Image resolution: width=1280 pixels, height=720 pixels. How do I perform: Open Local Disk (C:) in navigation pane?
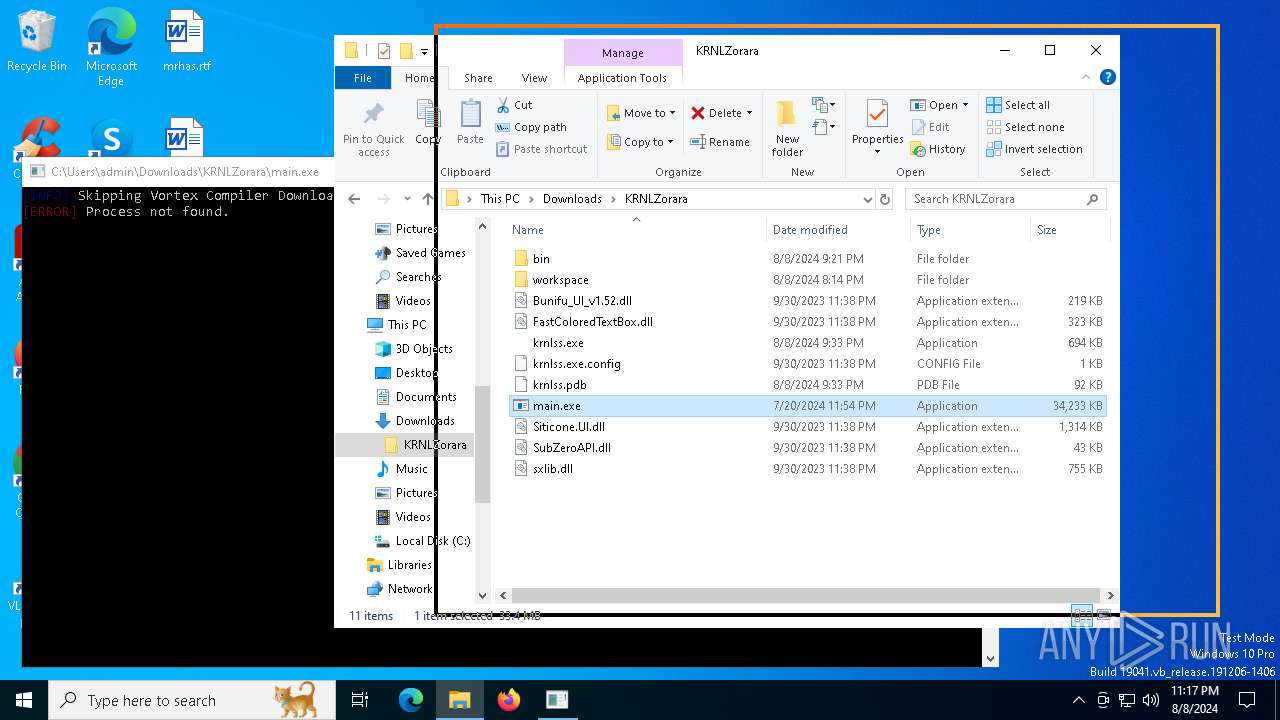tap(422, 541)
